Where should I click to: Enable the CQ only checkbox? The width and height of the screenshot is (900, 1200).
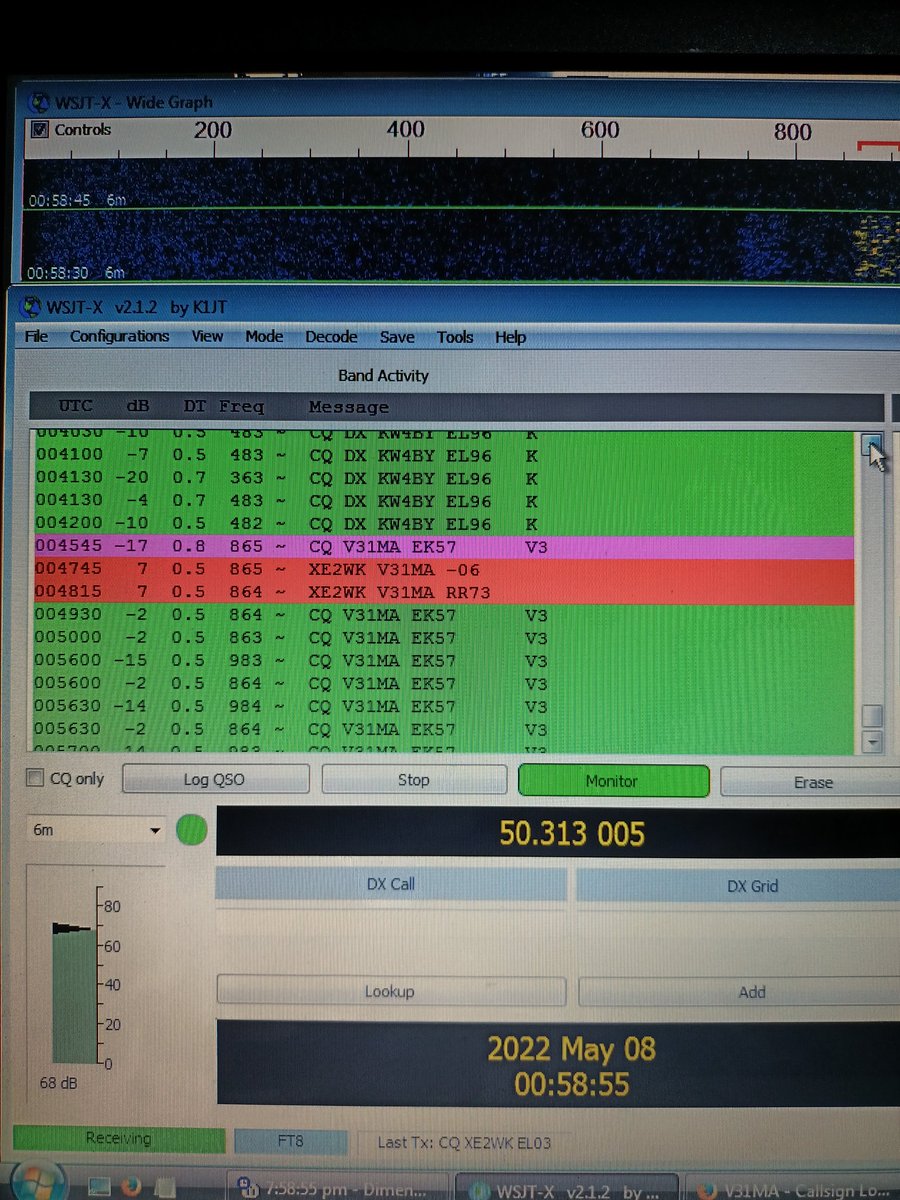click(x=35, y=778)
